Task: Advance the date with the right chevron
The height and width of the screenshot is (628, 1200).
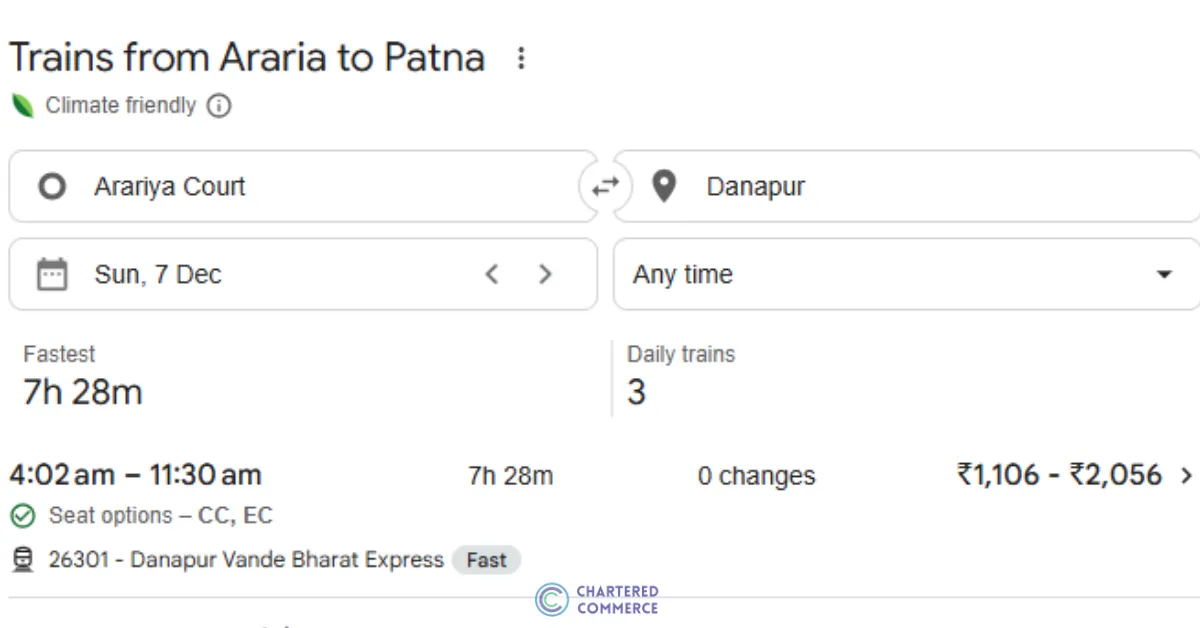Action: [545, 273]
